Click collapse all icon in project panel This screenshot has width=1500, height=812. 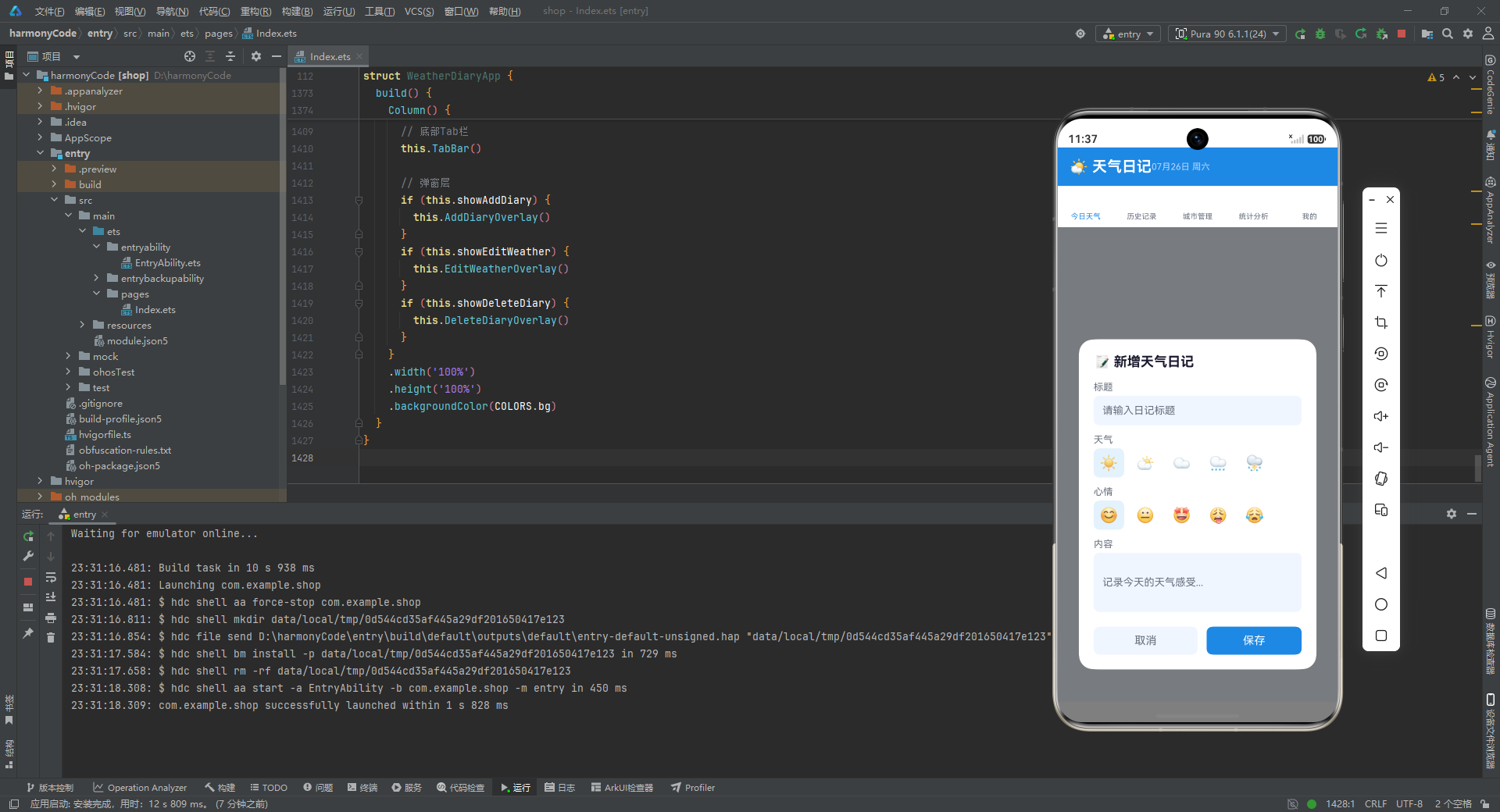point(230,56)
